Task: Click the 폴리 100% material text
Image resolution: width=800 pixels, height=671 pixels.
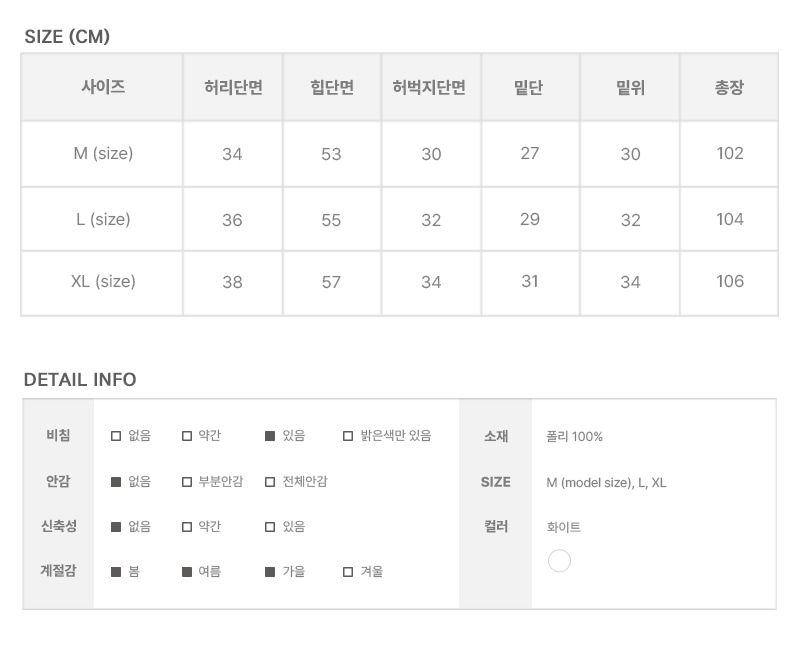Action: pos(575,437)
